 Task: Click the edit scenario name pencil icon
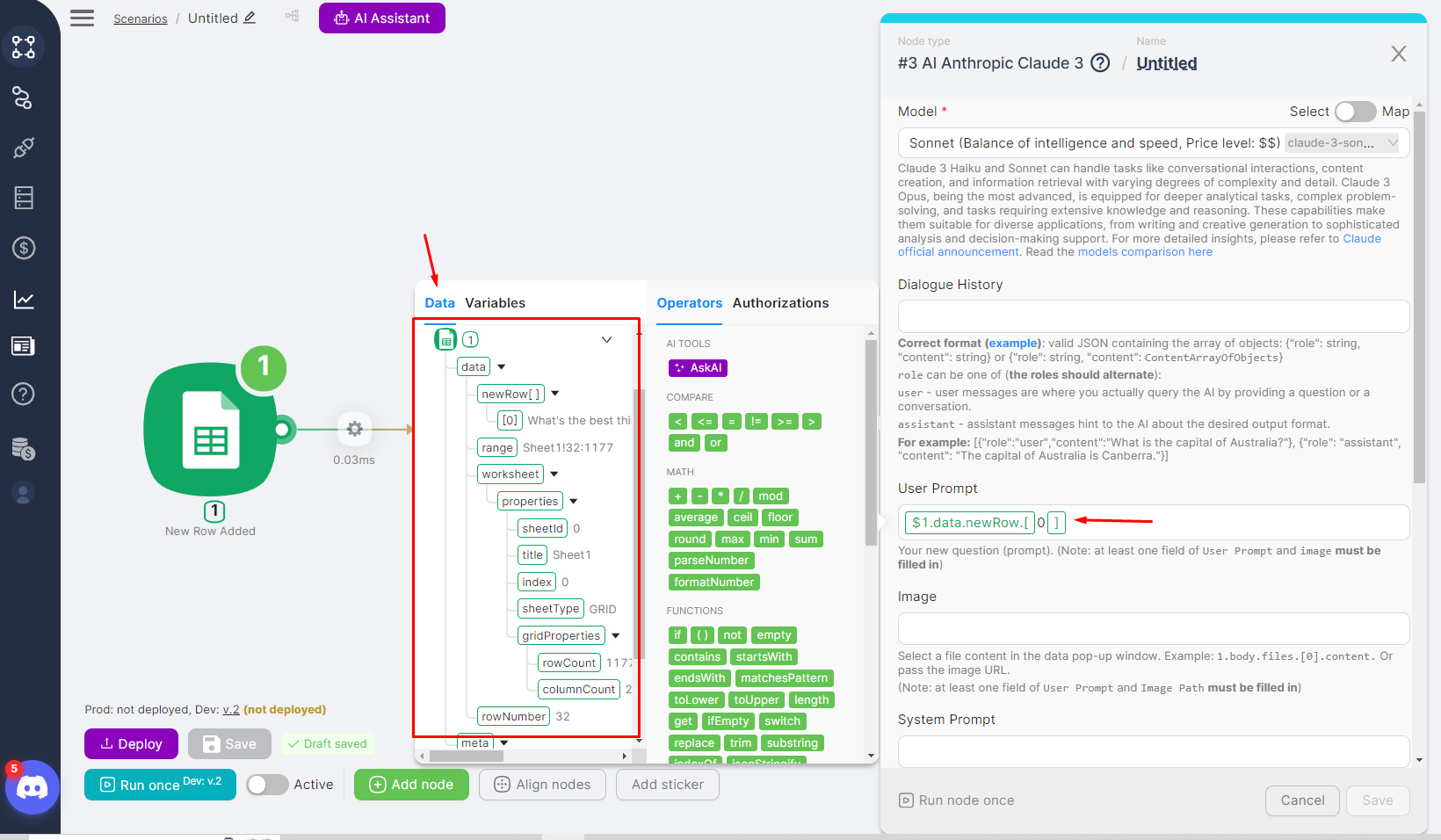click(250, 18)
